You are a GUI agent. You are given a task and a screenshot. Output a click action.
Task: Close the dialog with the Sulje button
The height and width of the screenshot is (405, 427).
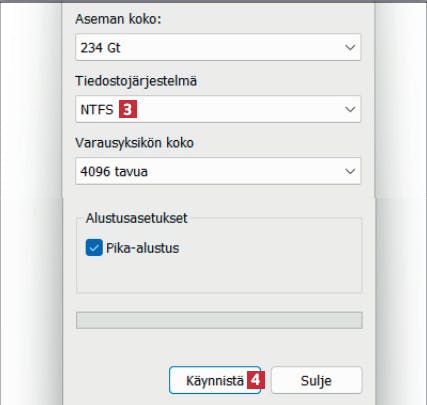316,380
